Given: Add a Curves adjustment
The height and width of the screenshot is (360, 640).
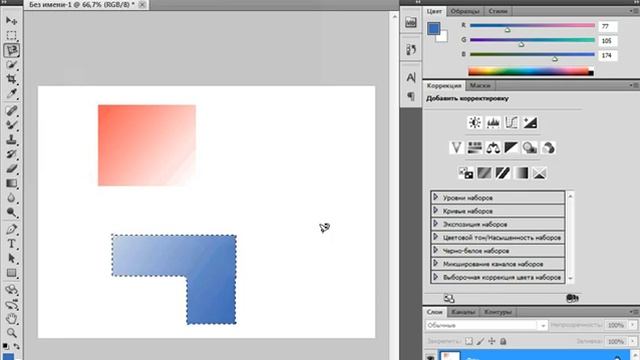Looking at the screenshot, I should click(x=511, y=122).
